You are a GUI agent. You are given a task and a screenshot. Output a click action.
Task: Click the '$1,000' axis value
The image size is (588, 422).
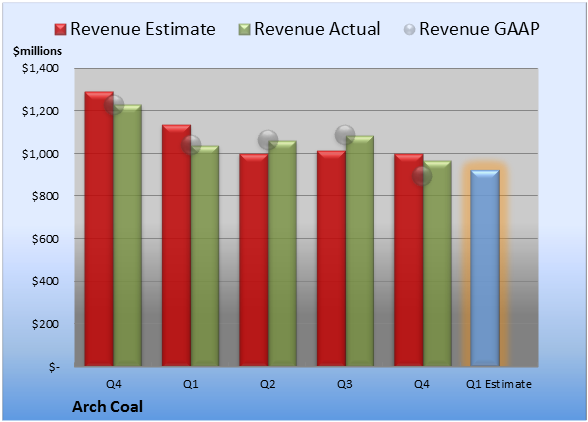[x=40, y=154]
